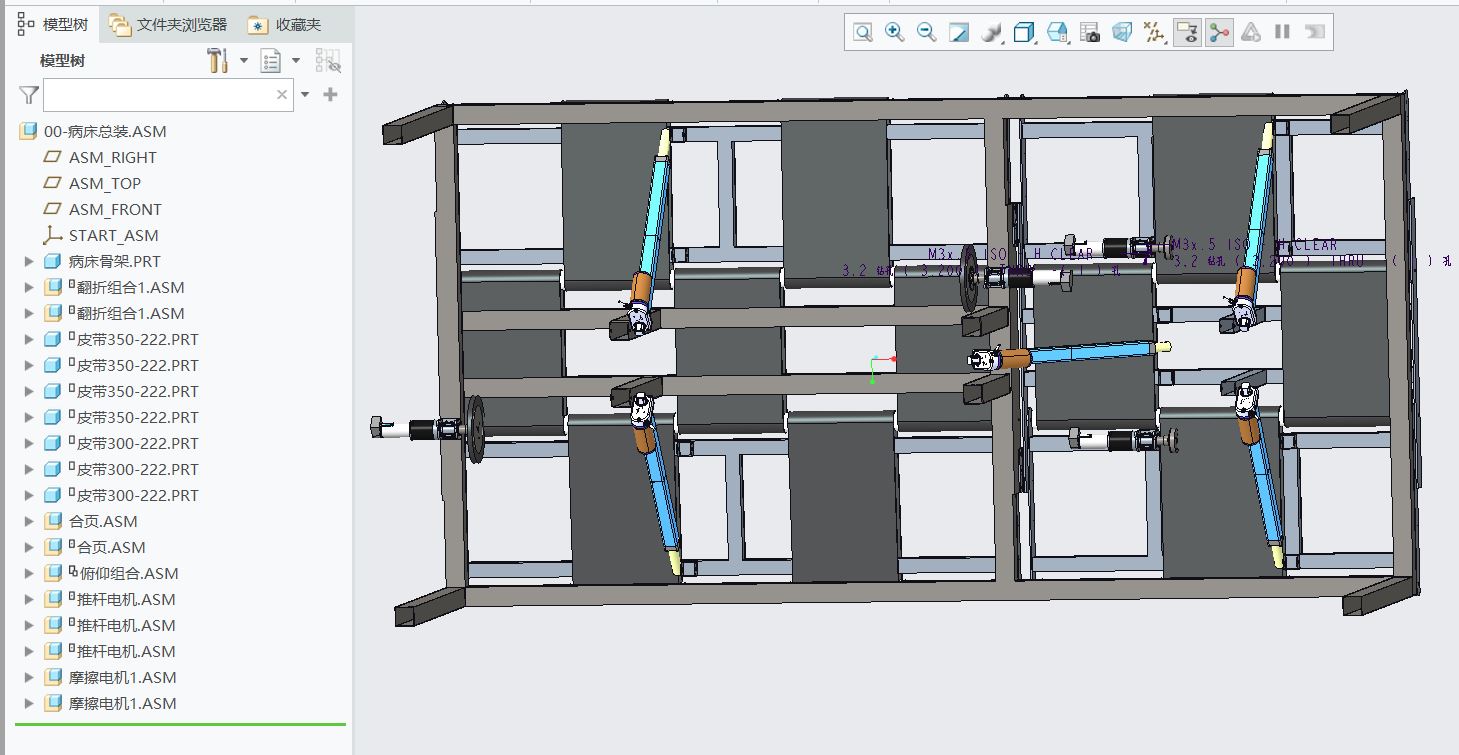Switch to the 模型树 tab
The height and width of the screenshot is (755, 1459).
[53, 25]
